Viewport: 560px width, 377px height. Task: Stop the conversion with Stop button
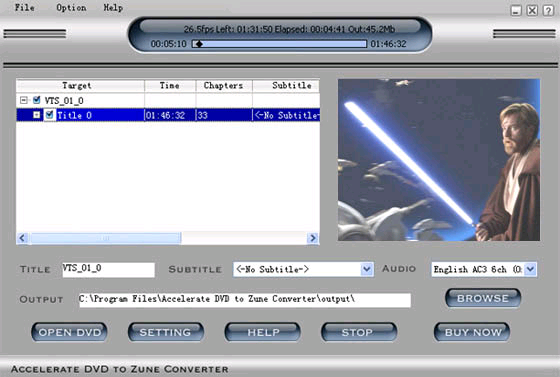tap(359, 332)
